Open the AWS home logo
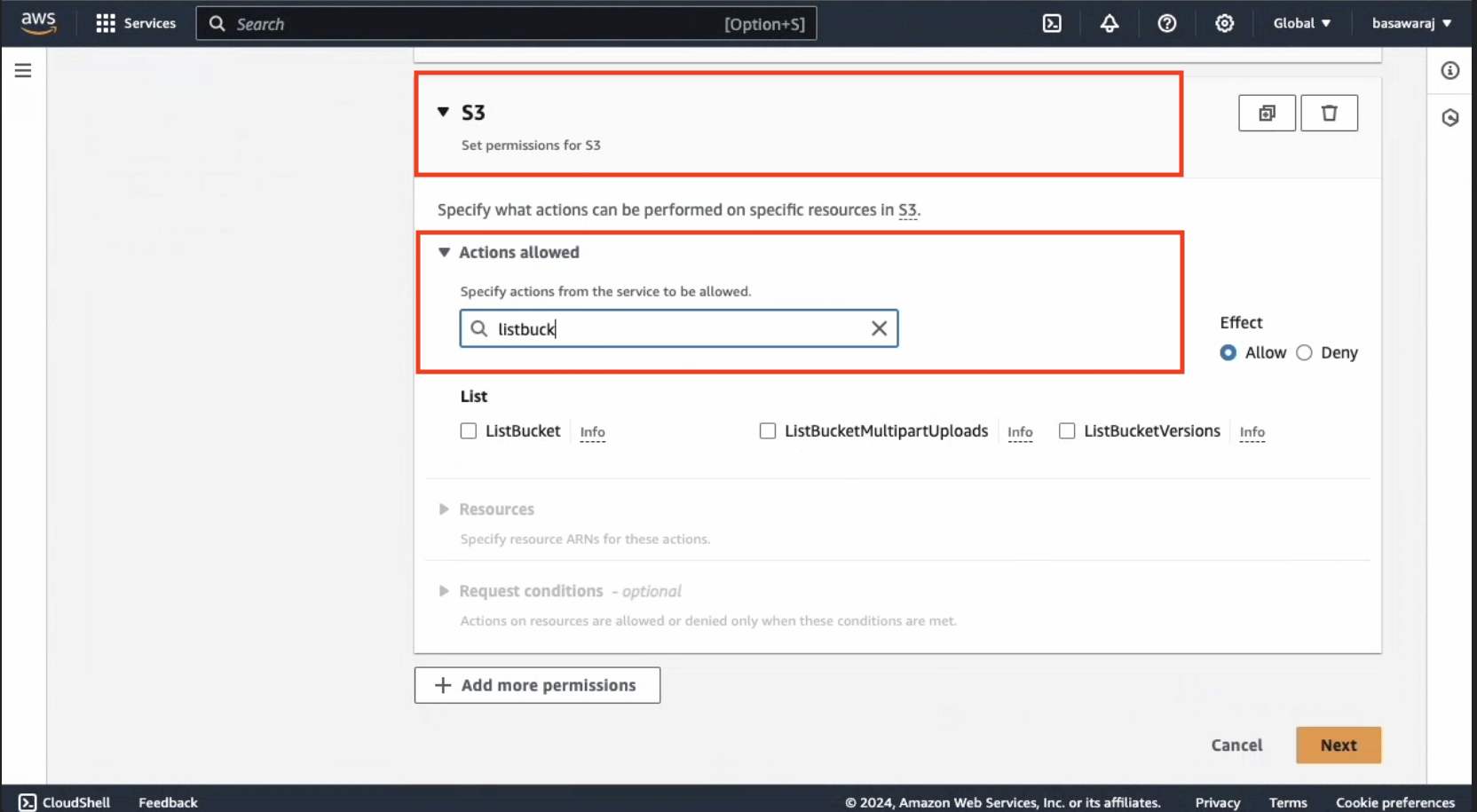This screenshot has height=812, width=1477. tap(38, 23)
